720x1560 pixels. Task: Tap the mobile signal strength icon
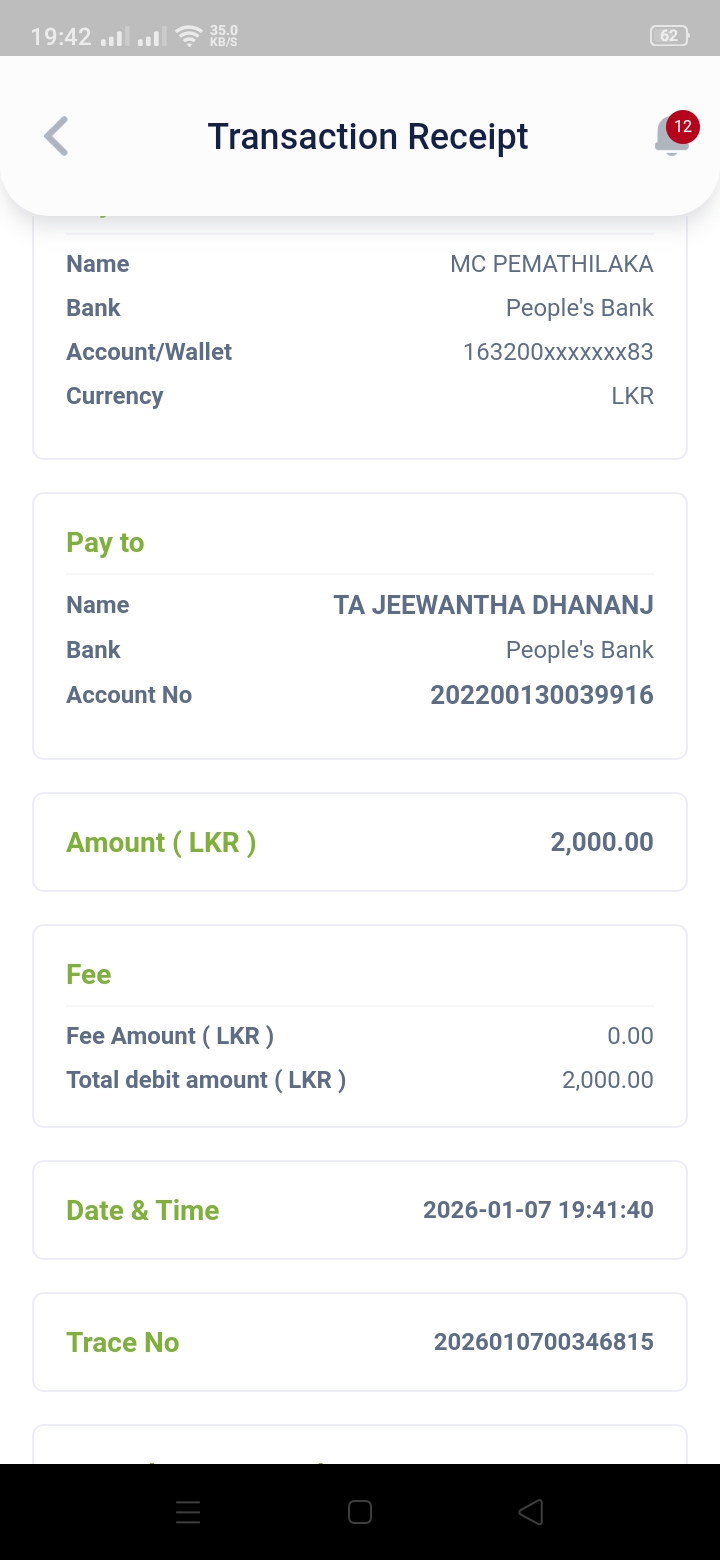(117, 37)
